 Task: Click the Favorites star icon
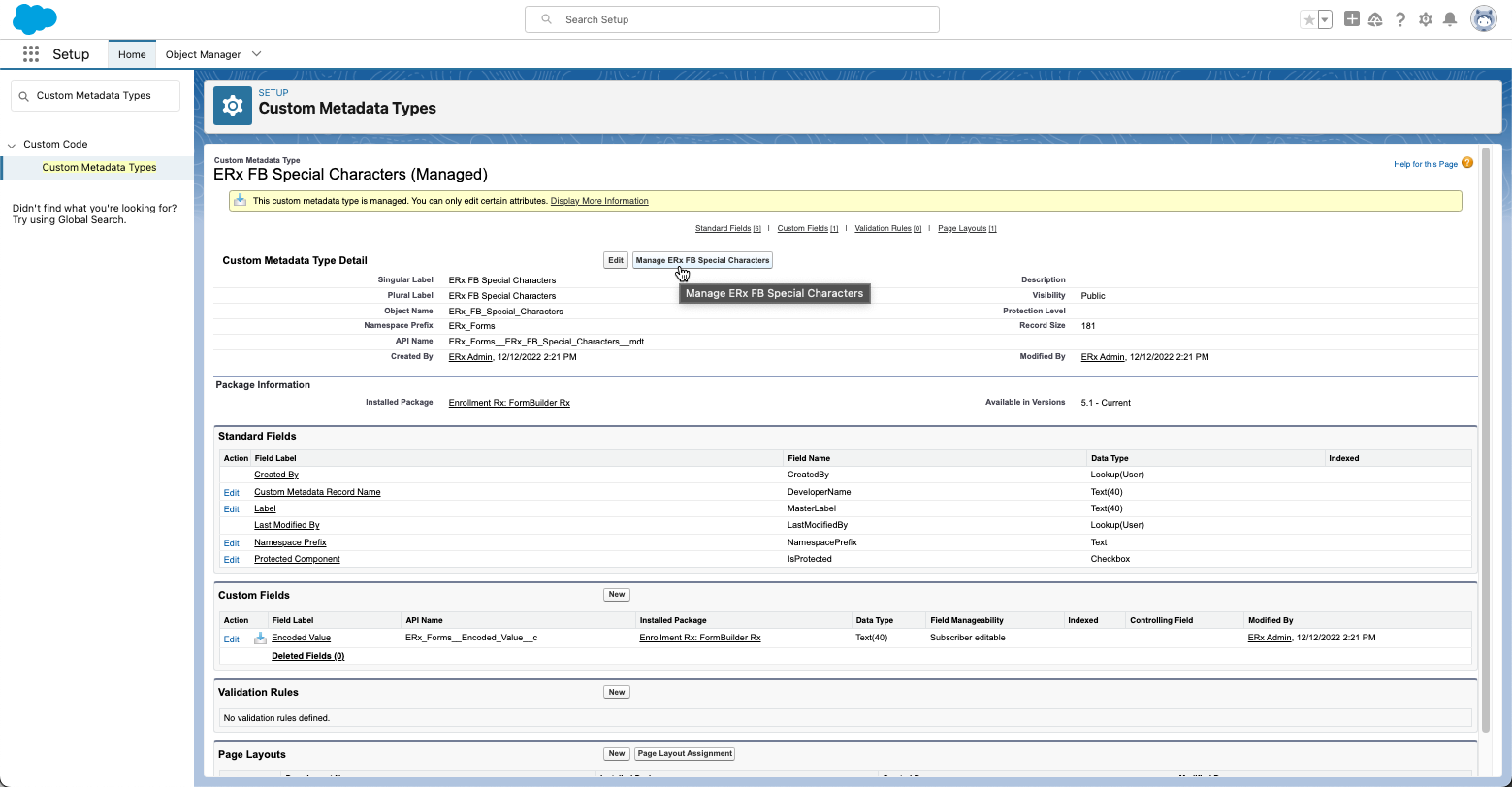click(x=1309, y=19)
